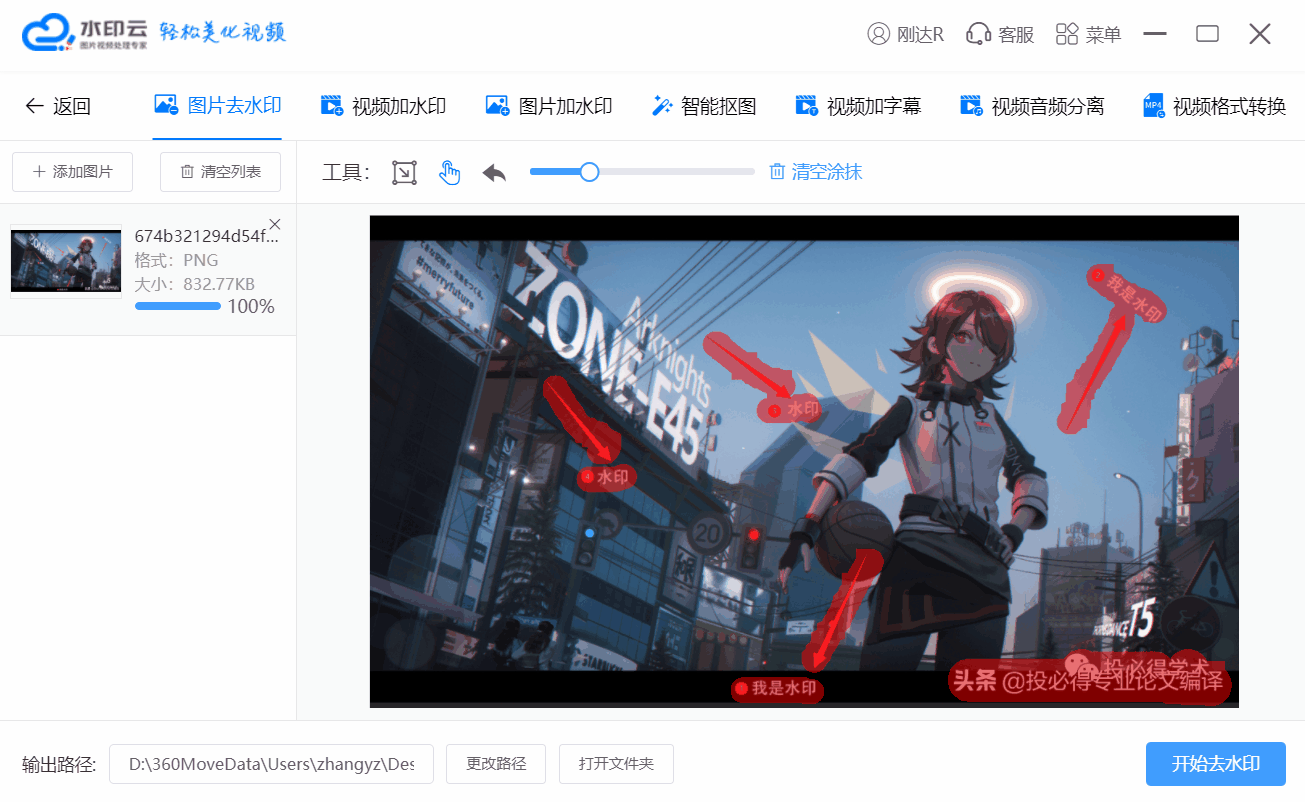Click the 视频加字幕 tab icon
1305x802 pixels.
pos(807,105)
